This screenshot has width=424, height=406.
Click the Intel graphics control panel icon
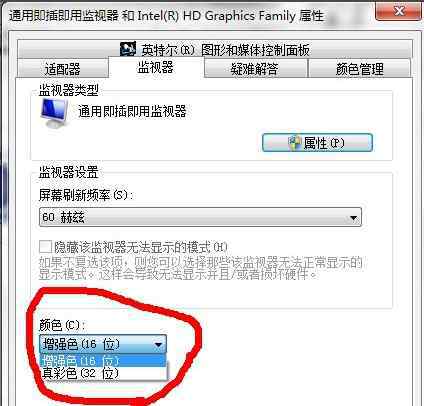pos(128,49)
